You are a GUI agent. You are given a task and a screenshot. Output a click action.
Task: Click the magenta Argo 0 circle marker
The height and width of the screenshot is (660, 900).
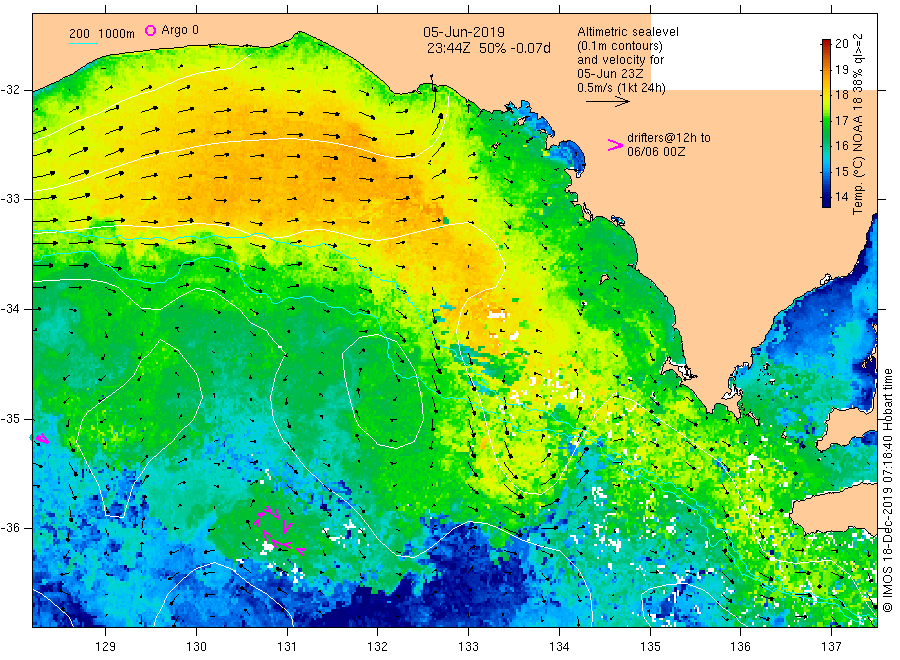pos(150,30)
